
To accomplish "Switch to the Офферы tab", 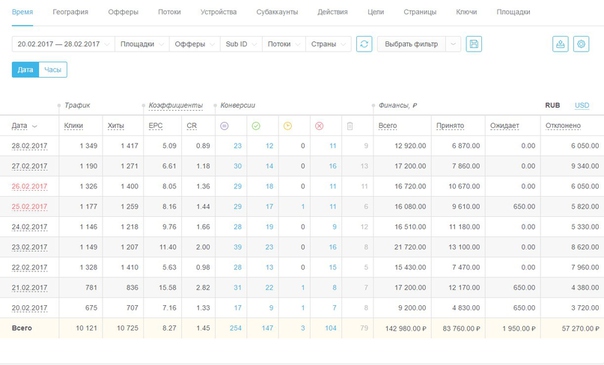I will coord(123,12).
